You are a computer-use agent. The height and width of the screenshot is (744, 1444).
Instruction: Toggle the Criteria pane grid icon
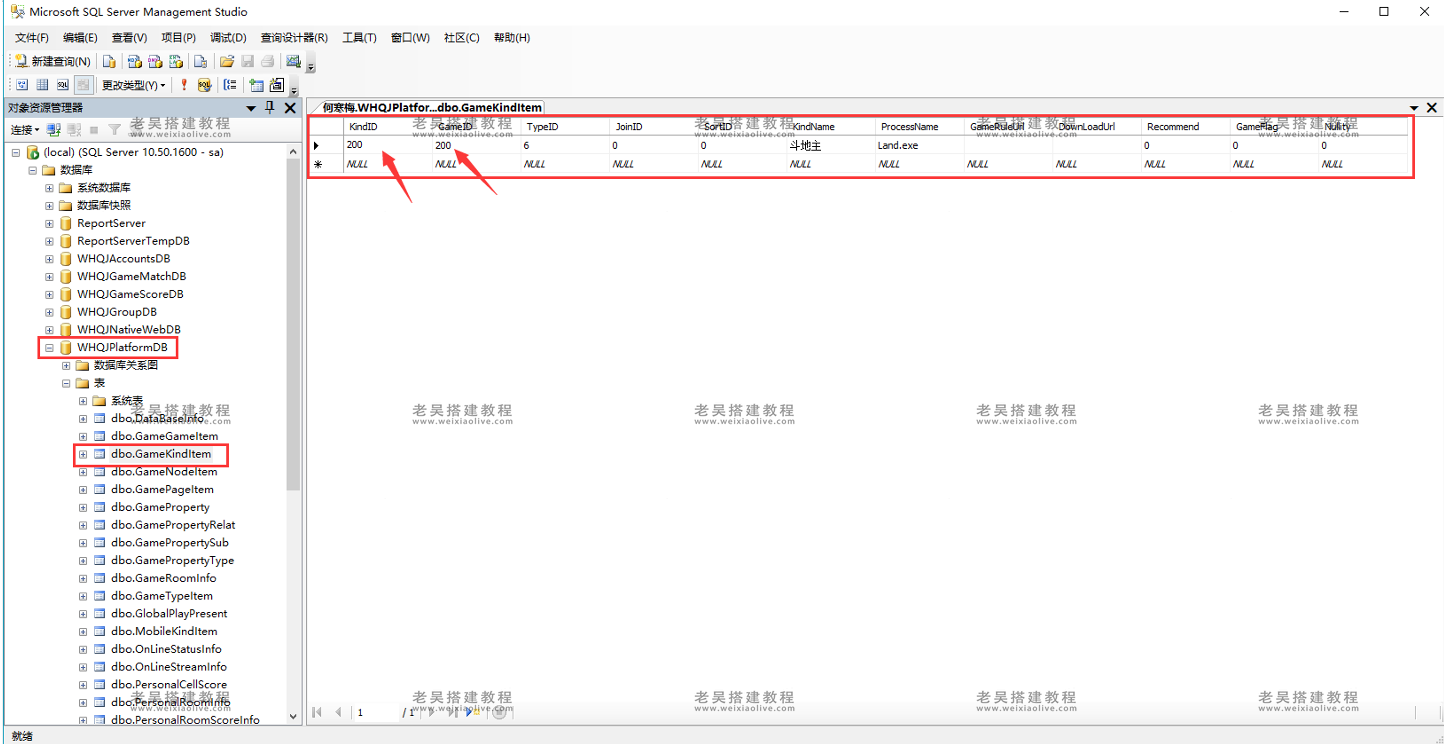(42, 85)
